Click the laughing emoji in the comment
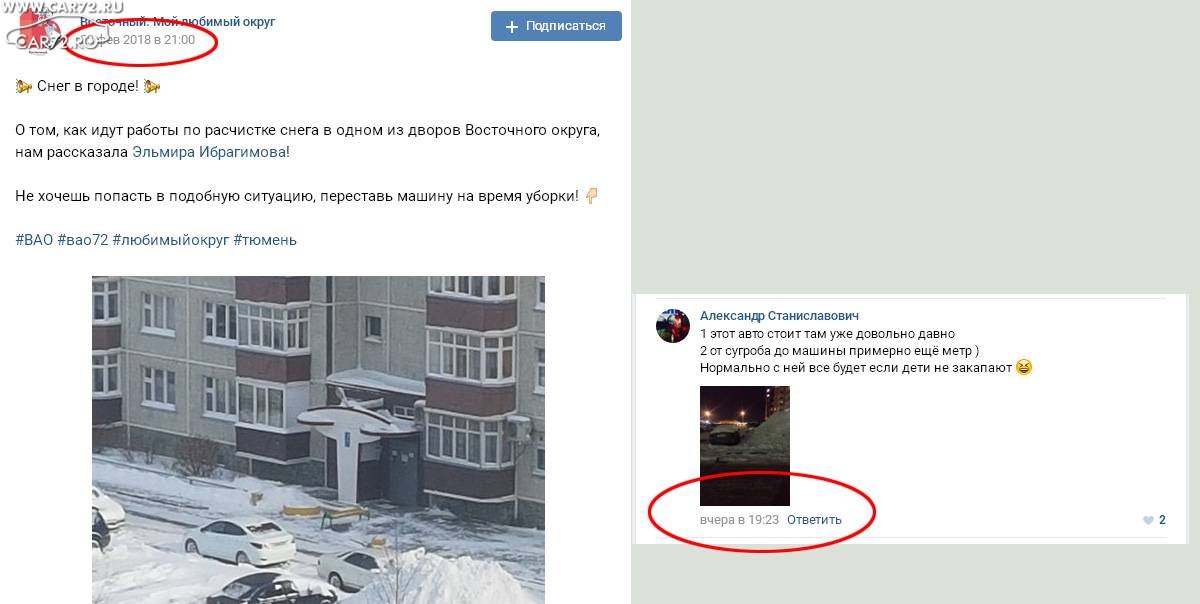 1023,367
